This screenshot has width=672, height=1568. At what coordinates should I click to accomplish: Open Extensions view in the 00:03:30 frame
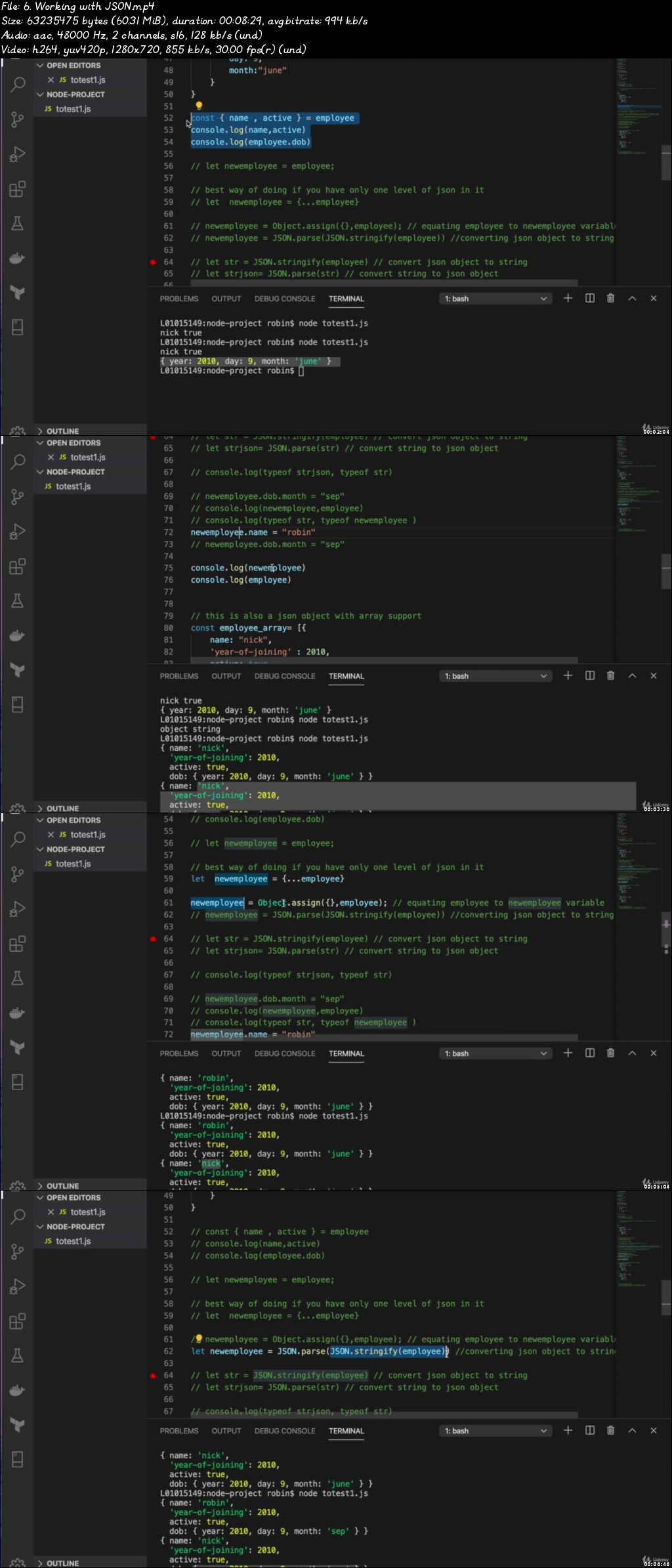click(18, 566)
